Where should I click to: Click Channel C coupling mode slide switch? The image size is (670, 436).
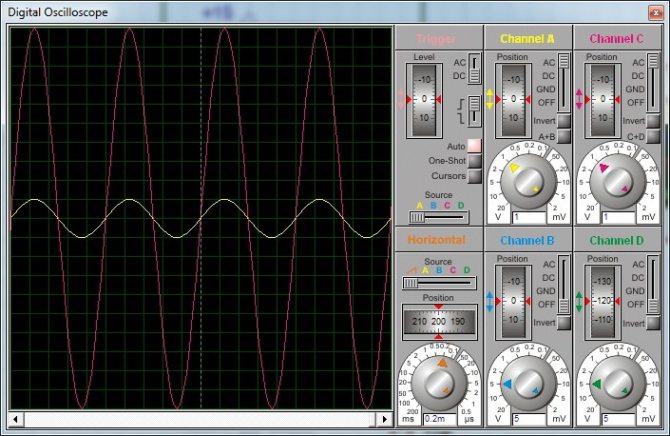click(x=653, y=82)
